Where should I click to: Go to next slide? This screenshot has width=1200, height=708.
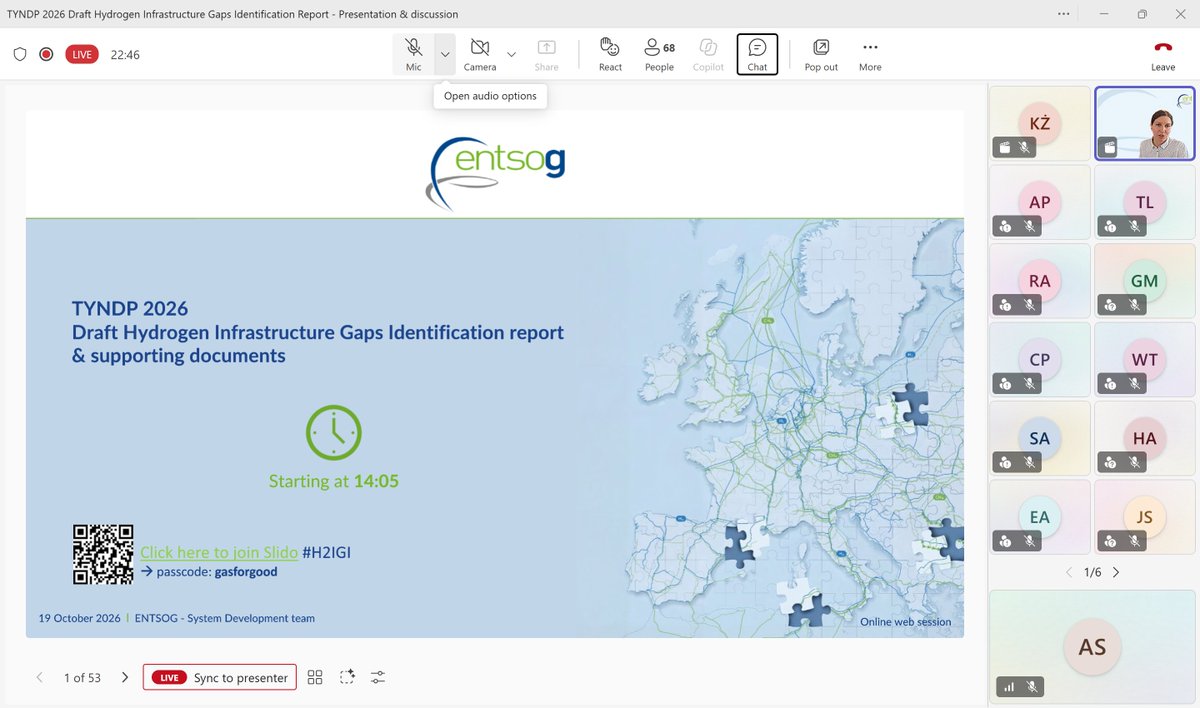pos(125,677)
